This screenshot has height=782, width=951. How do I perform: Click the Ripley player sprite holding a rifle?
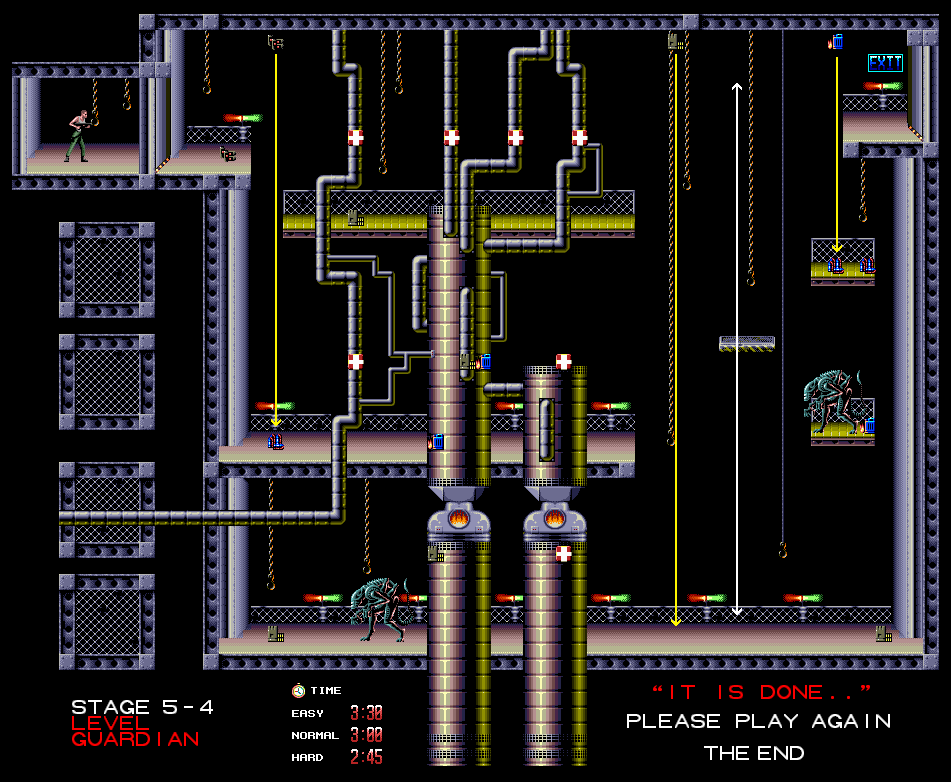(81, 137)
